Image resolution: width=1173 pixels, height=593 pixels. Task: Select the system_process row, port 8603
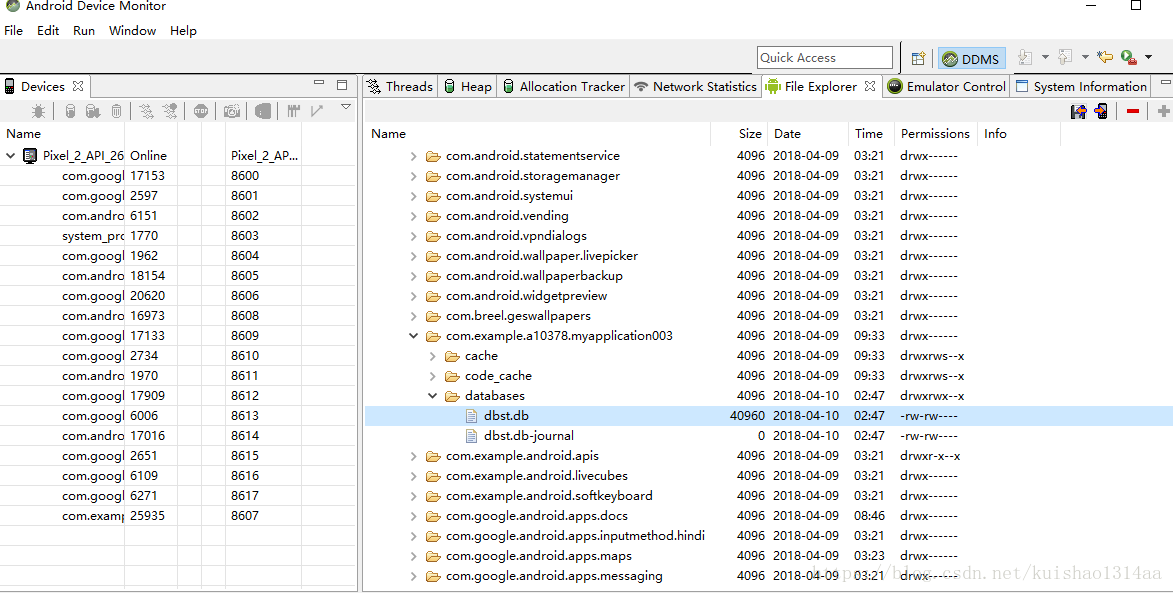pyautogui.click(x=178, y=236)
